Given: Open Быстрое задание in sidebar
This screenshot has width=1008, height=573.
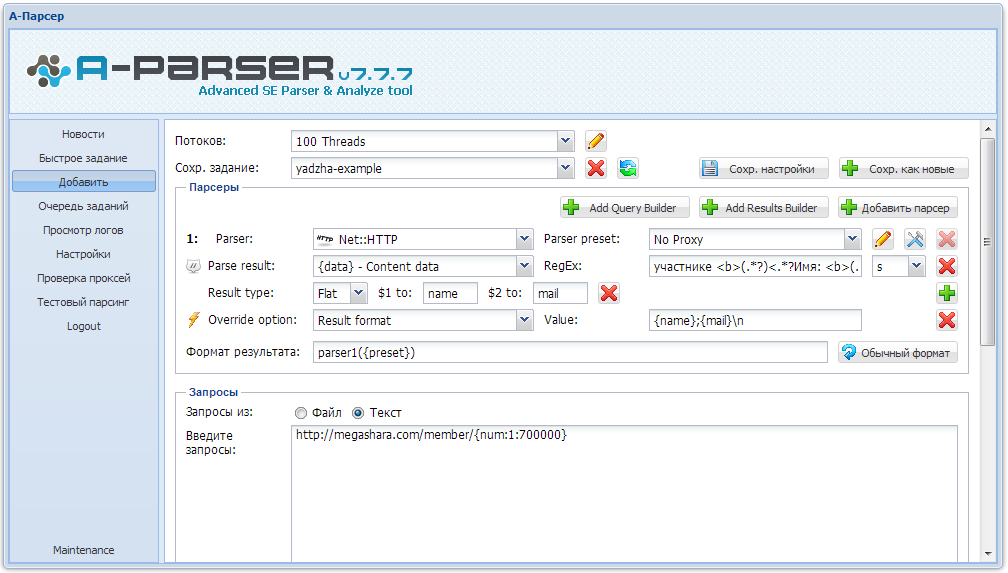Looking at the screenshot, I should (x=84, y=158).
